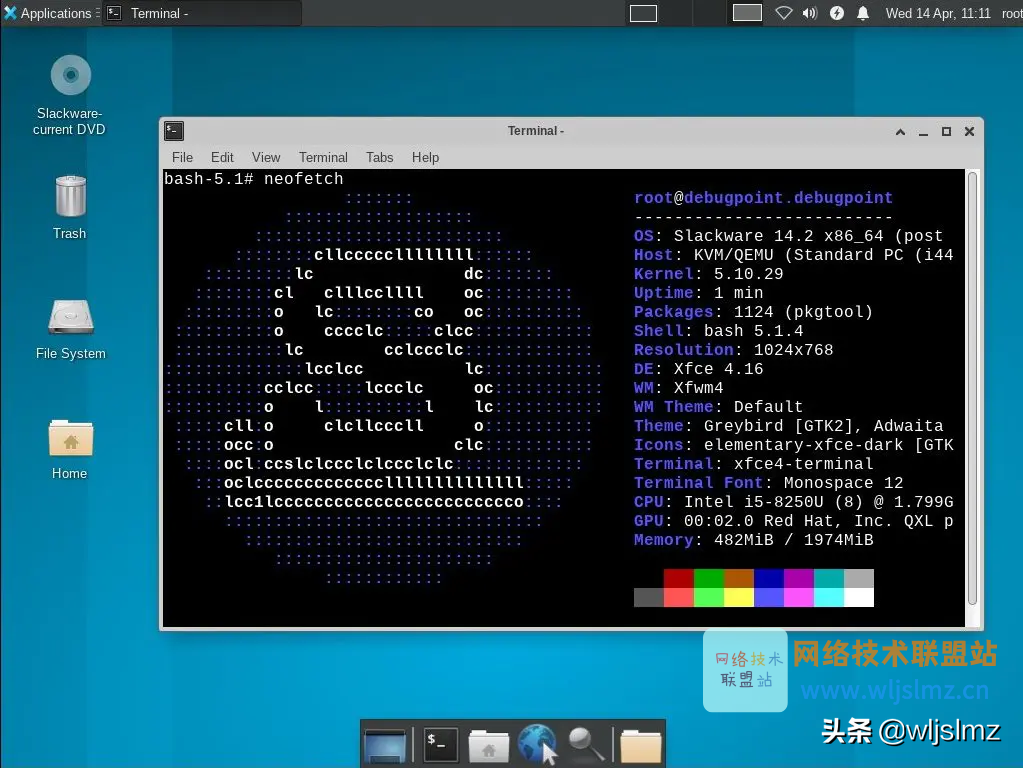This screenshot has height=768, width=1023.
Task: Click the terminal window icon menu button
Action: coord(173,130)
